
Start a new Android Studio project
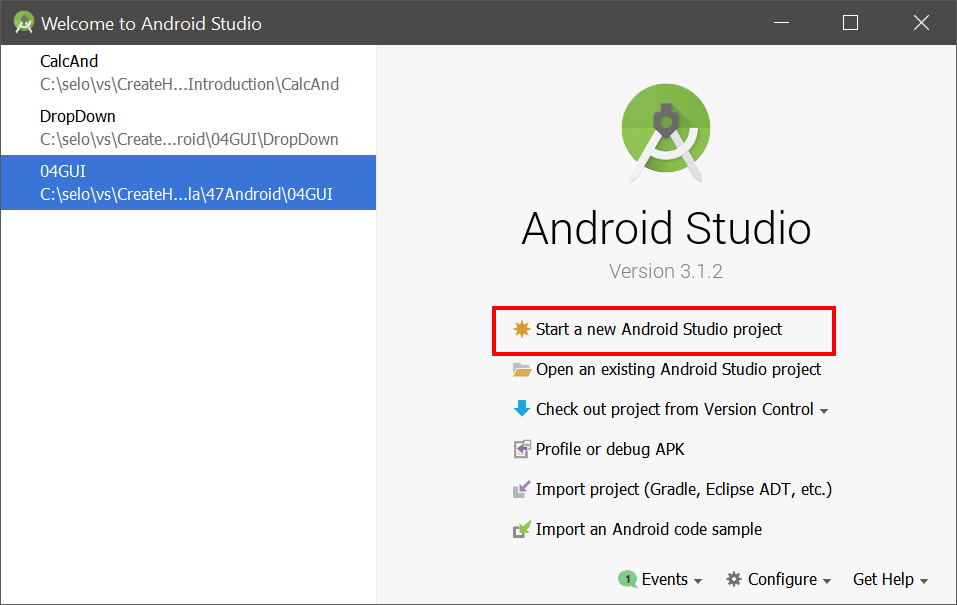(659, 330)
